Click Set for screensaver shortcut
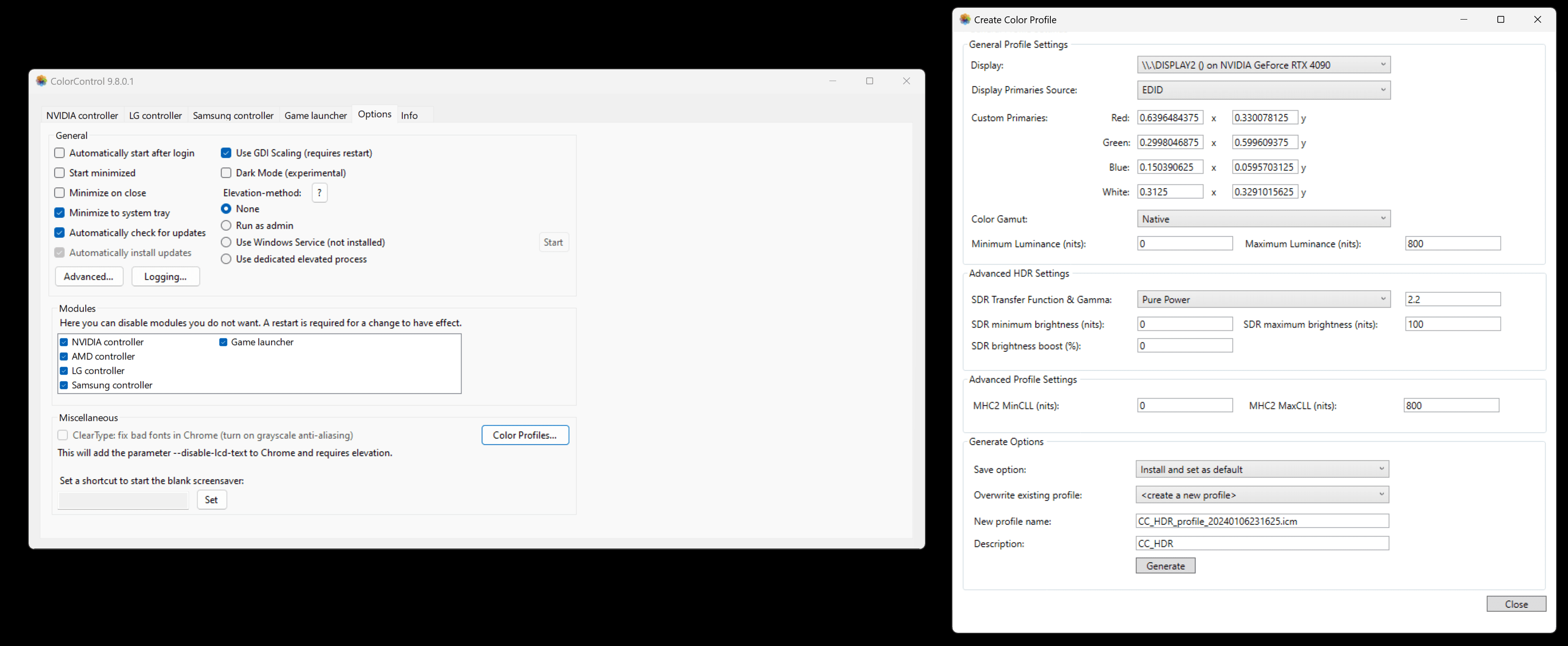The width and height of the screenshot is (1568, 646). [212, 500]
